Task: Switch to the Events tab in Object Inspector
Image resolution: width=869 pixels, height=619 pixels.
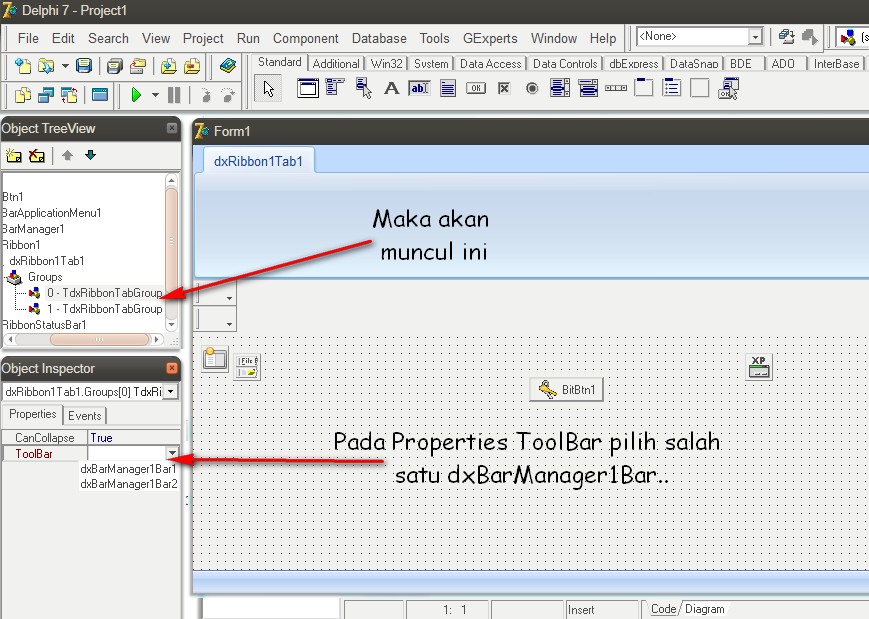Action: (85, 415)
